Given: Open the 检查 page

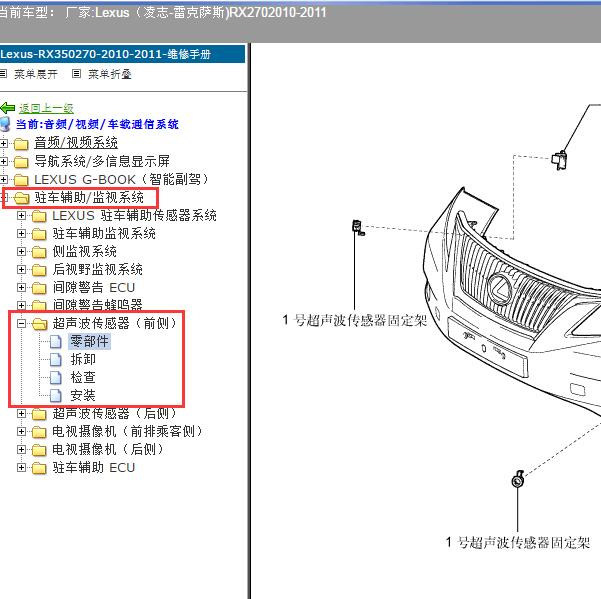Looking at the screenshot, I should point(83,377).
